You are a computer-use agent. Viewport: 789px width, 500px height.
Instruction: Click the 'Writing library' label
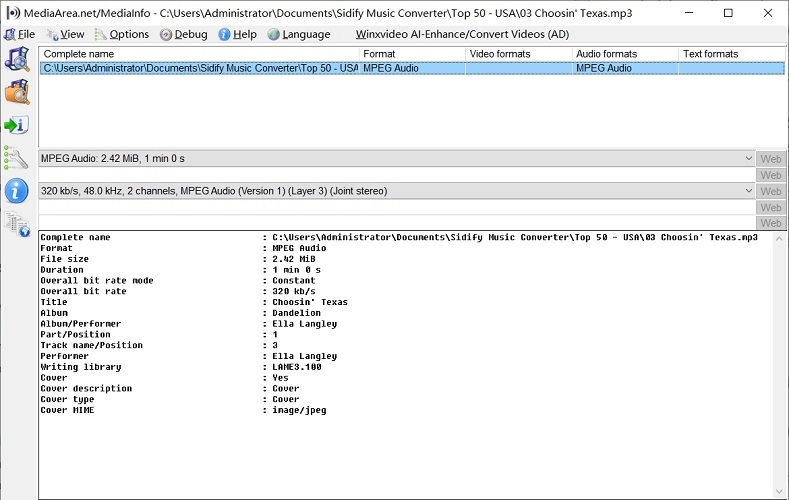click(81, 367)
